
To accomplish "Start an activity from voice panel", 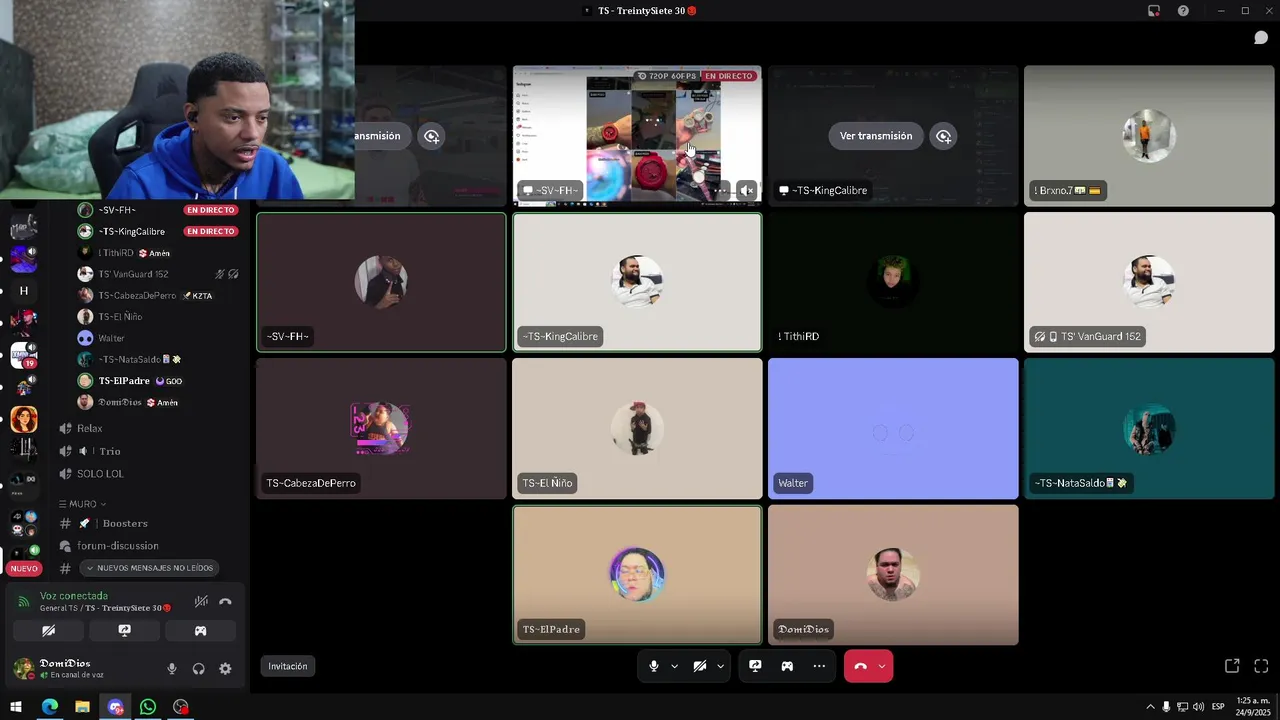I will click(200, 631).
